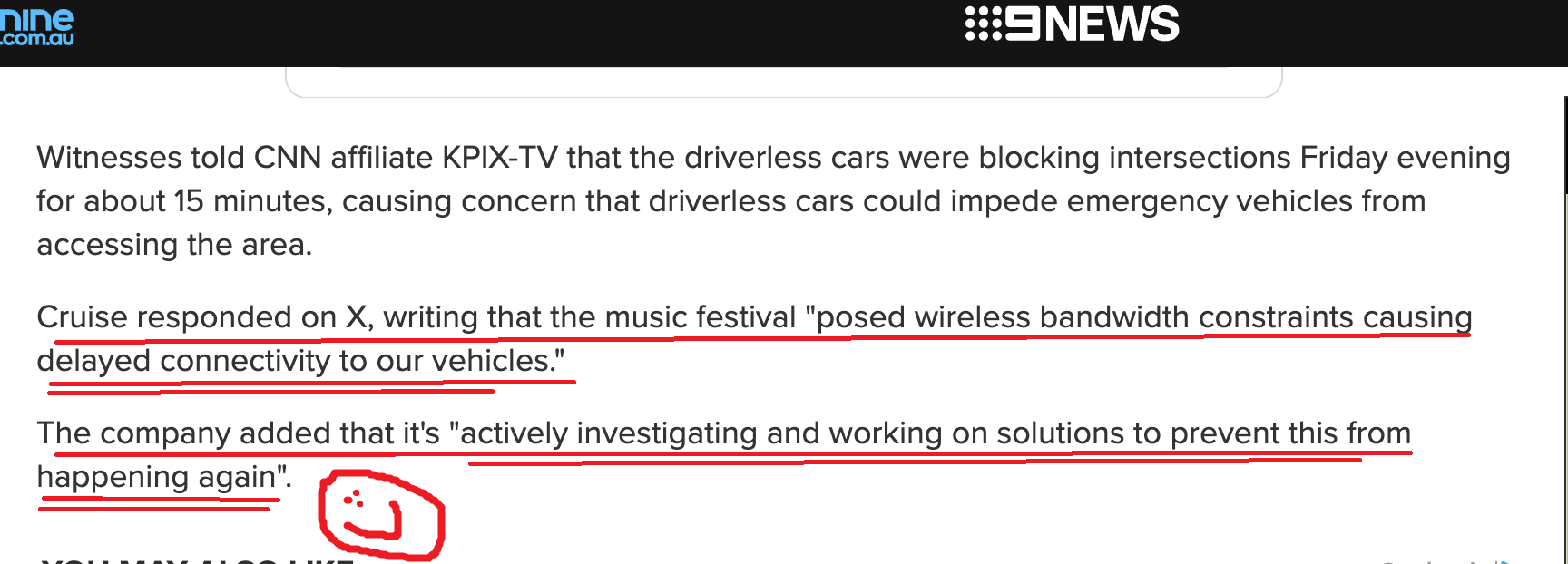
Task: Click the dot grid in 9NEWS logo
Action: pos(983,24)
